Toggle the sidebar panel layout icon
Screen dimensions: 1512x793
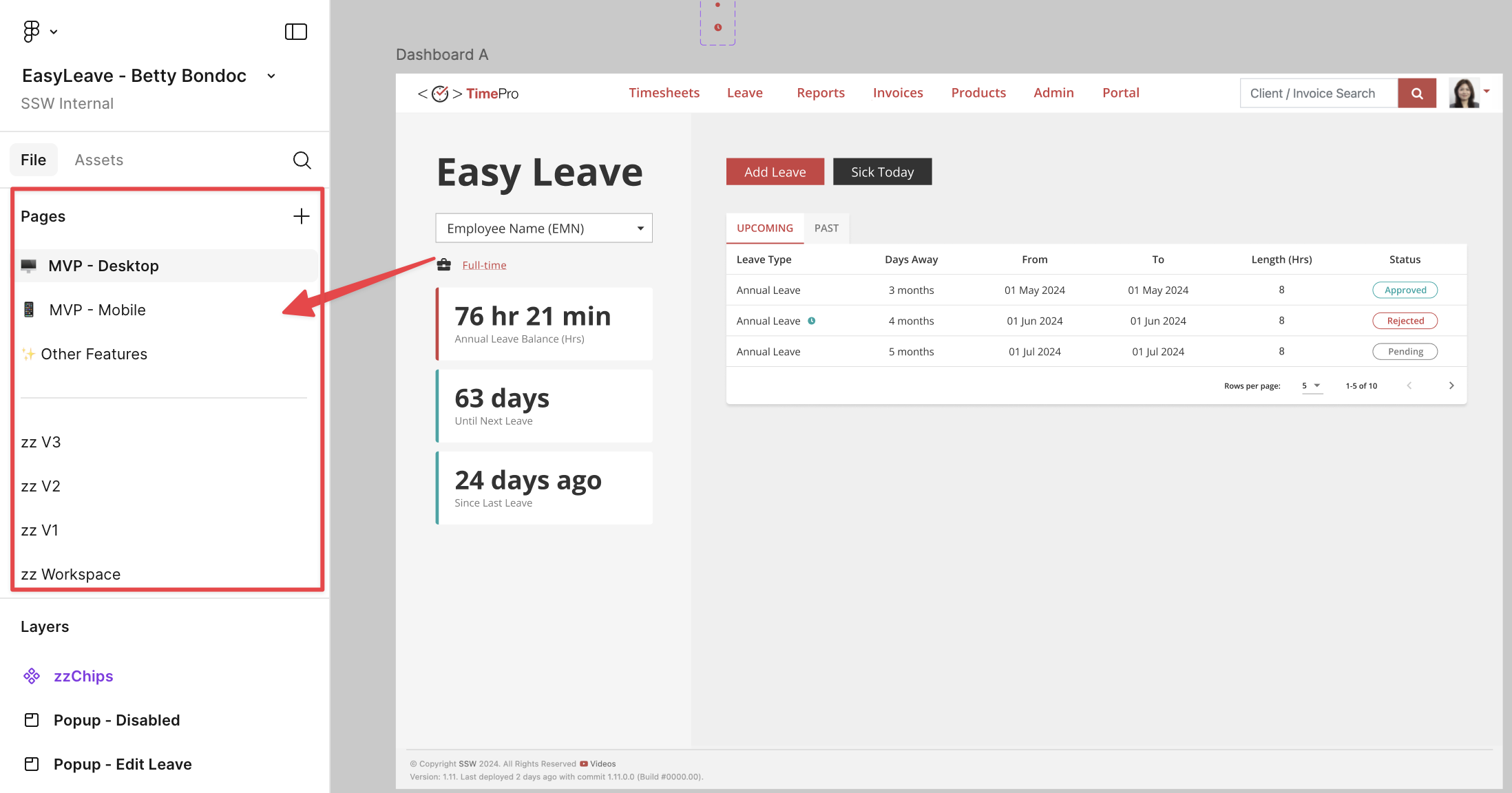click(x=296, y=32)
